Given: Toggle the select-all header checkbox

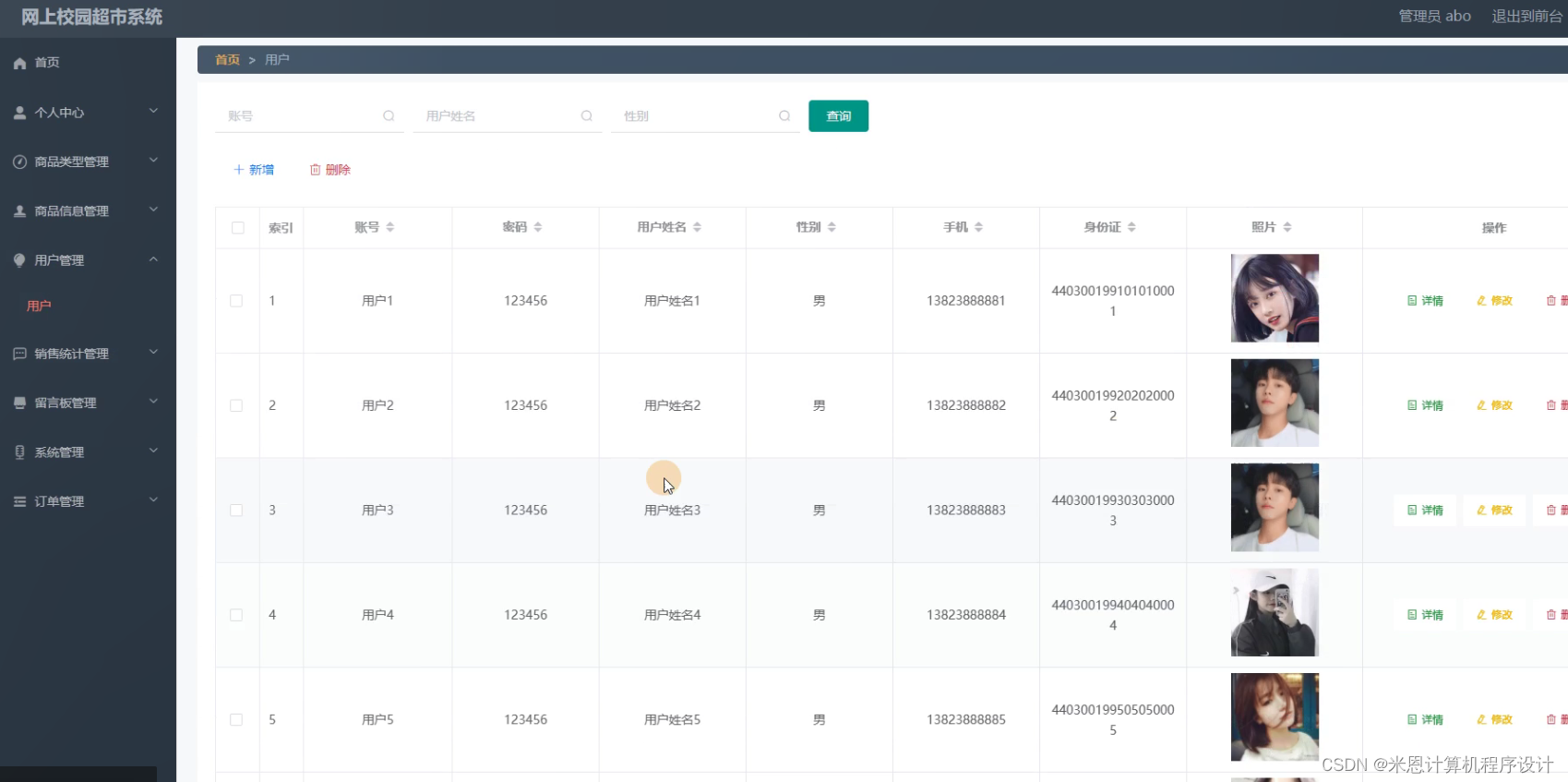Looking at the screenshot, I should [x=238, y=228].
